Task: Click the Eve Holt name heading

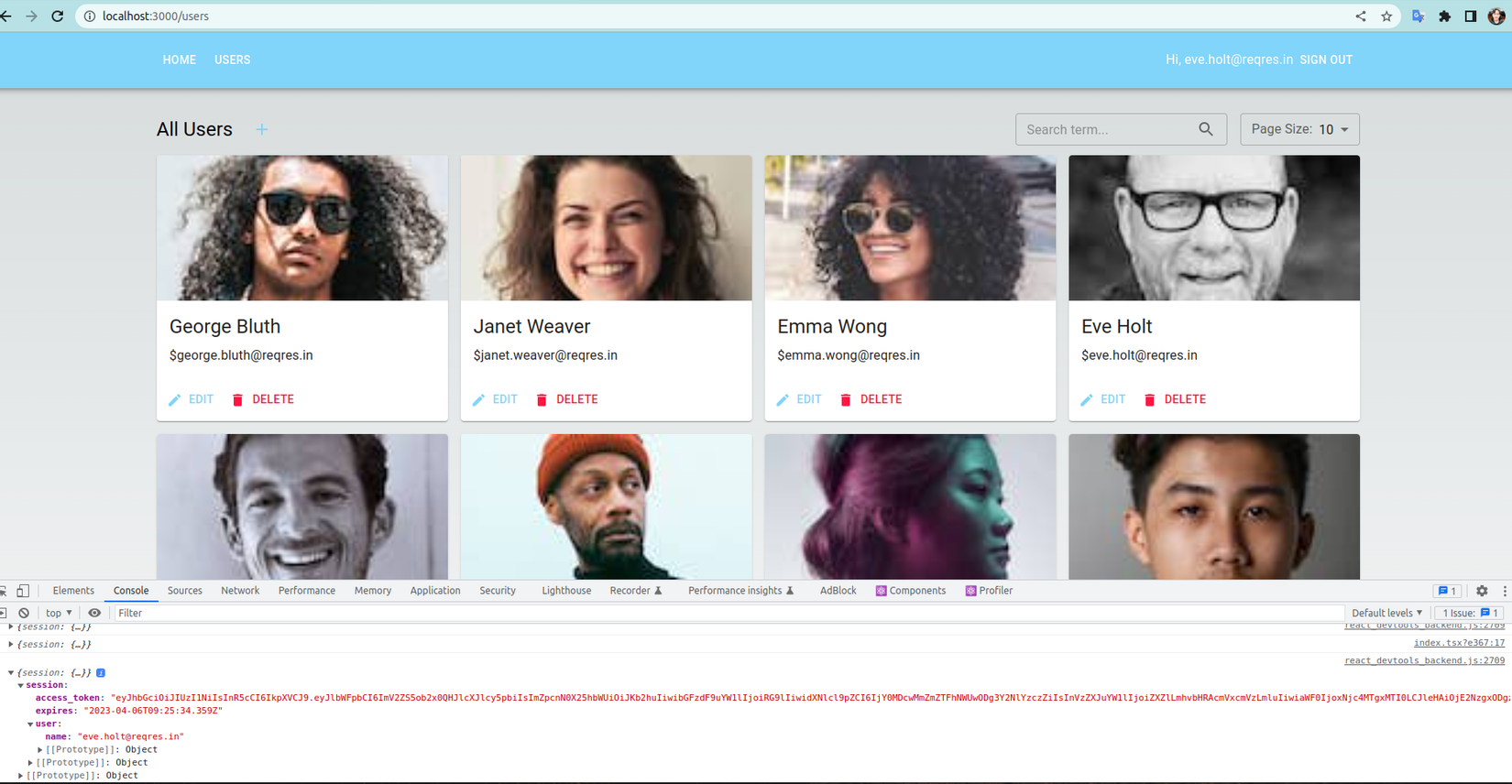Action: point(1116,326)
